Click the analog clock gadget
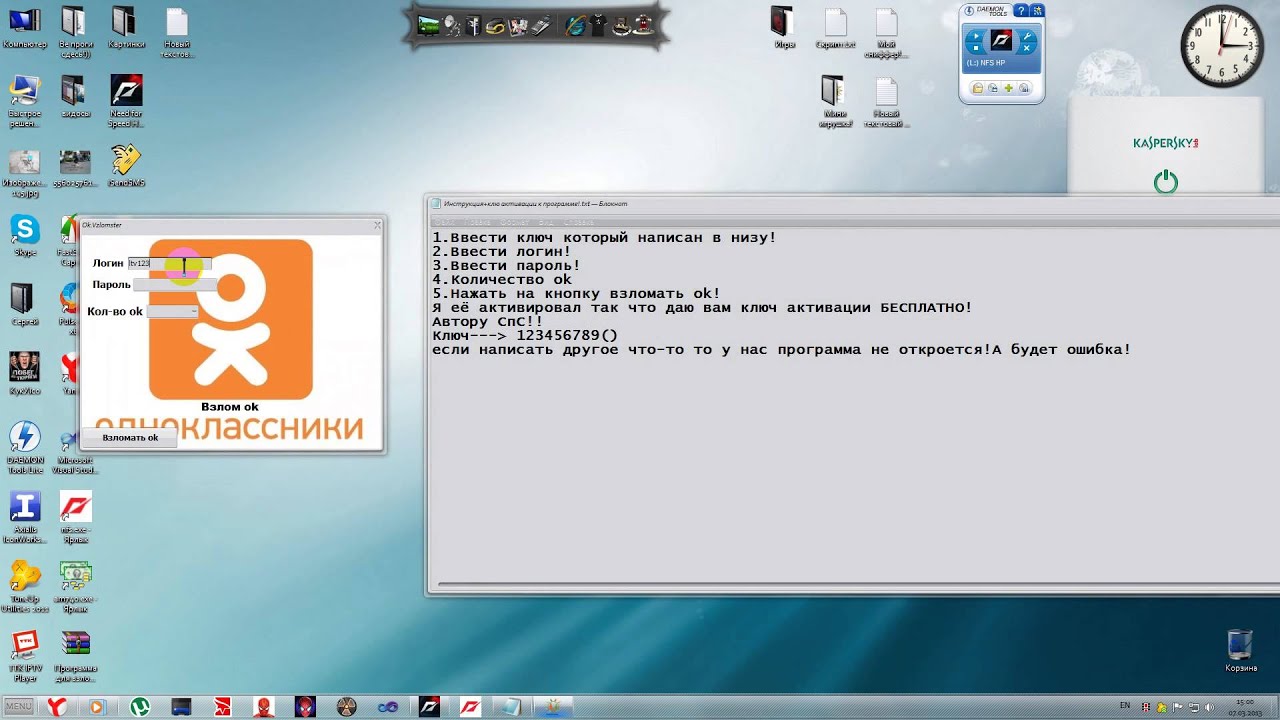Viewport: 1280px width, 720px height. pos(1221,46)
